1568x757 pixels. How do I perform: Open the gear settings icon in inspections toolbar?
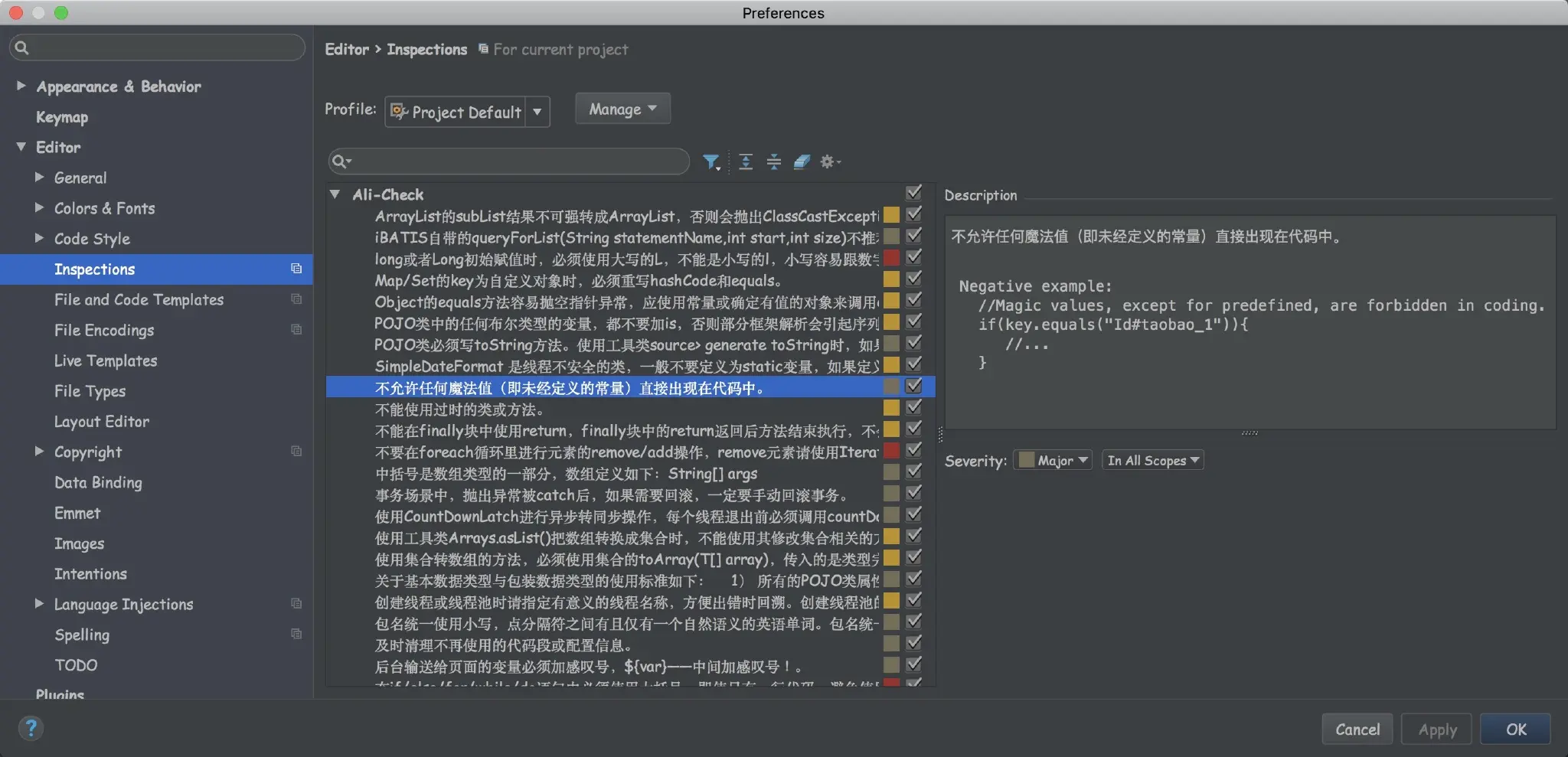pos(830,162)
